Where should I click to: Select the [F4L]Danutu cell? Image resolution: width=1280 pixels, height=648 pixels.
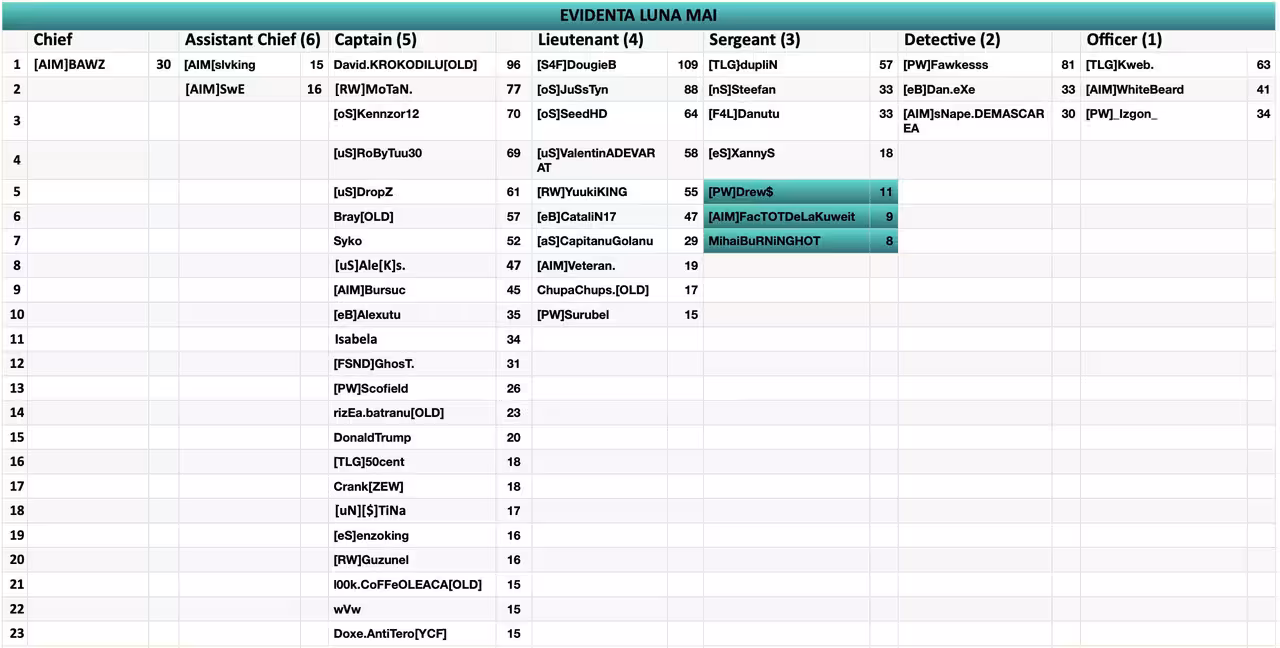[x=786, y=121]
